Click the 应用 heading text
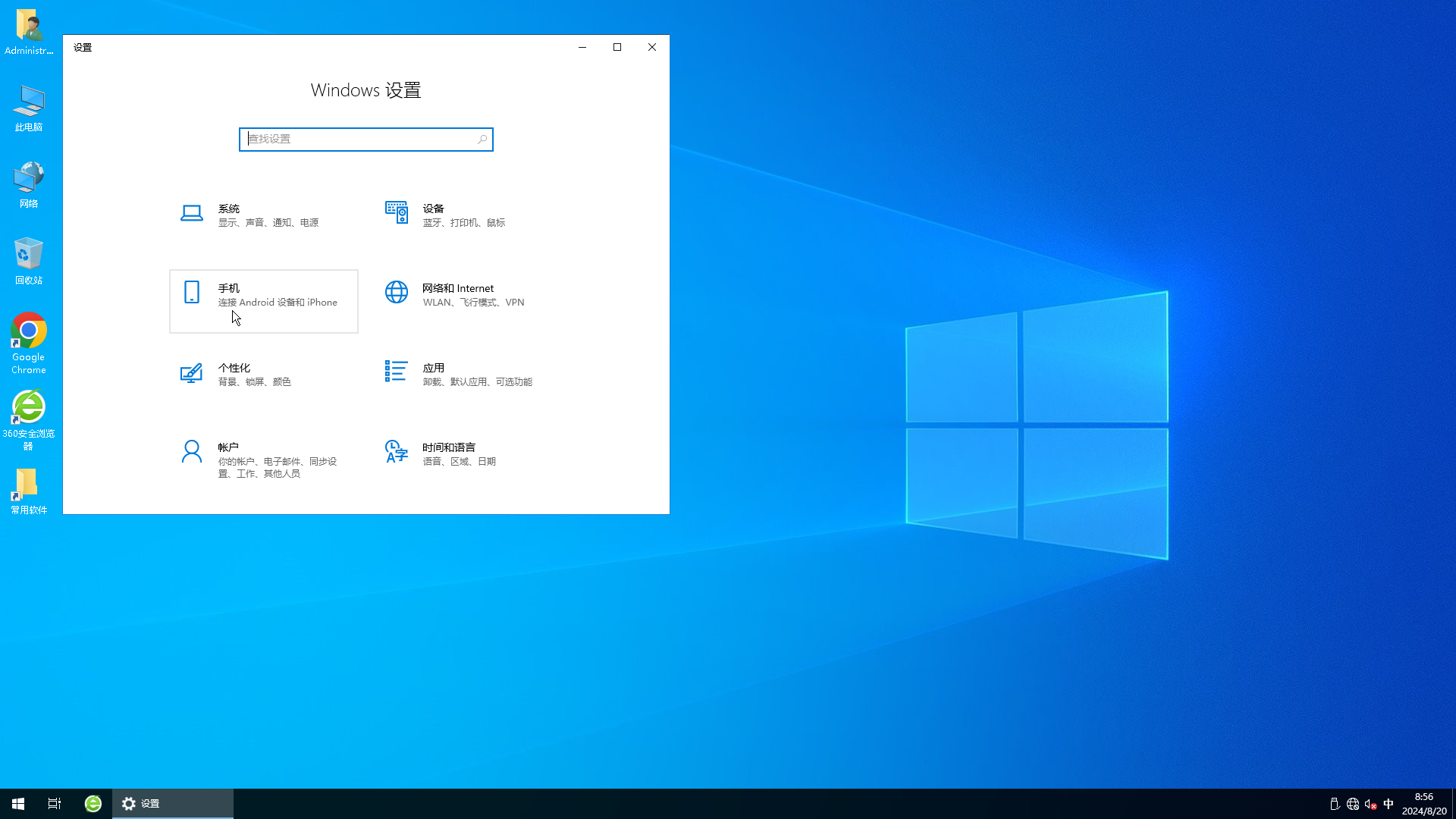This screenshot has height=819, width=1456. tap(434, 368)
